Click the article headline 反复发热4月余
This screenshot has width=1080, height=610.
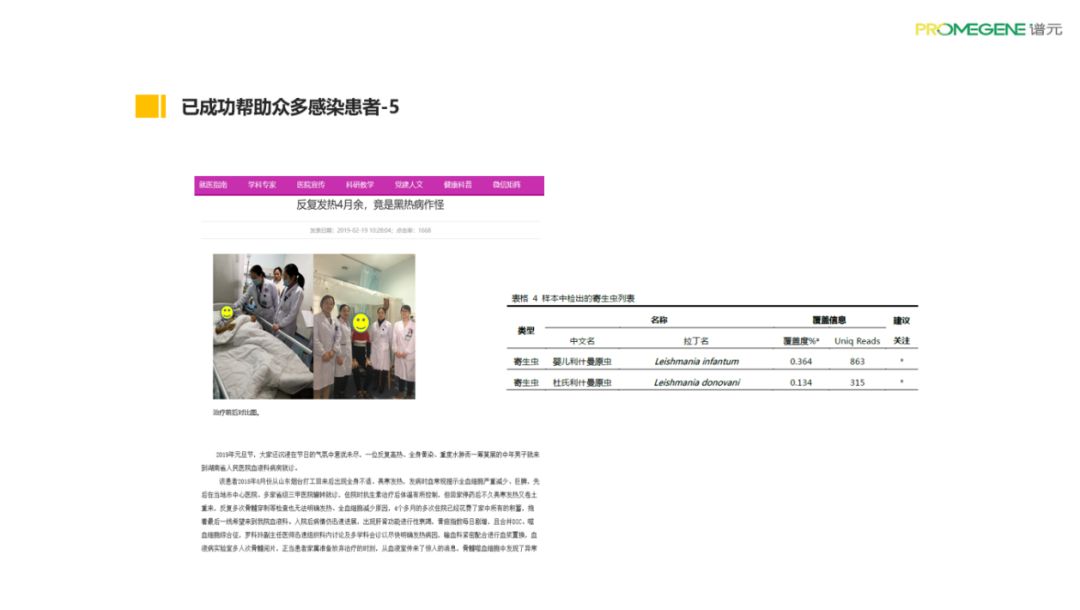tap(369, 205)
